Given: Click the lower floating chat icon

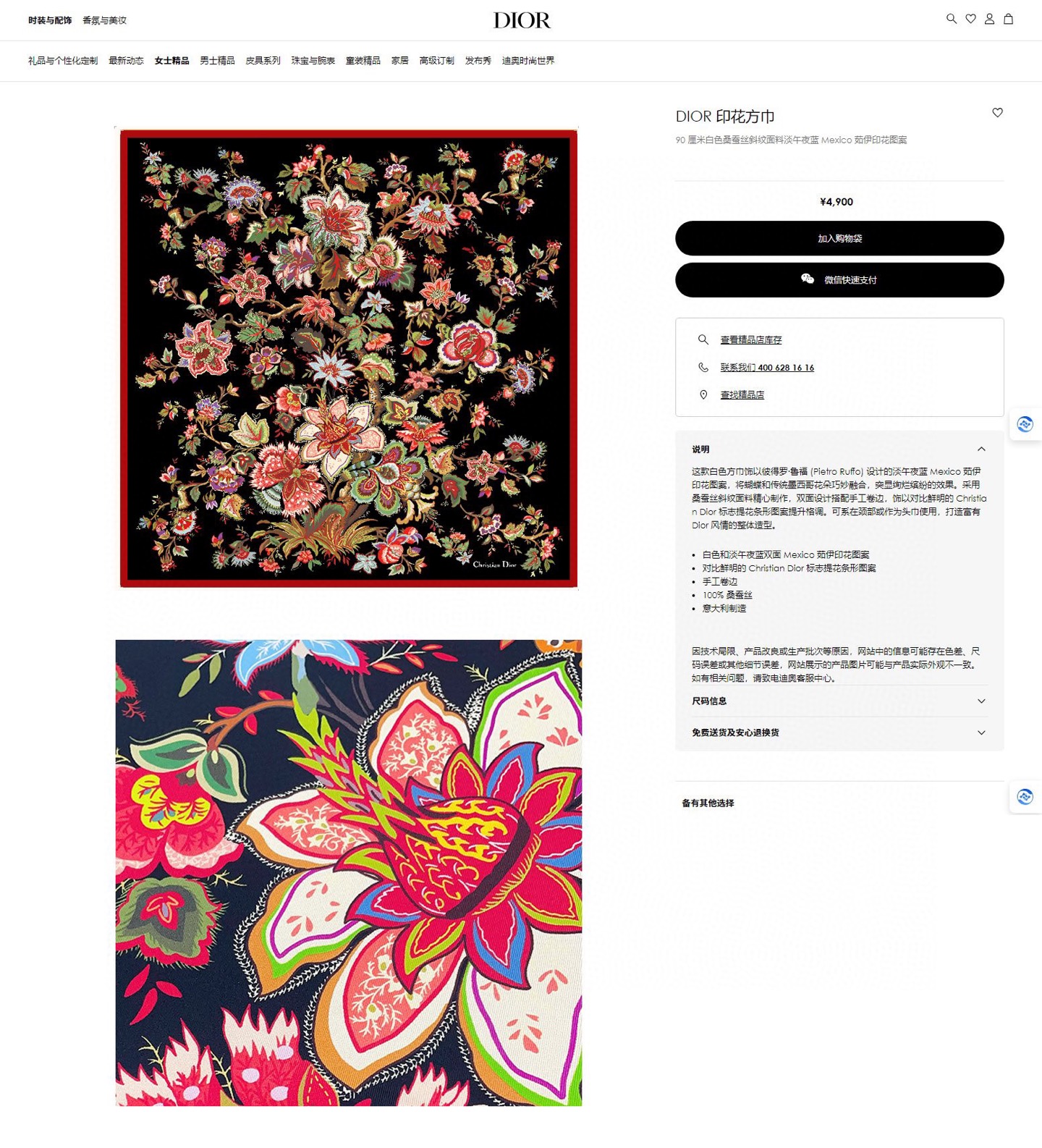Looking at the screenshot, I should click(1025, 797).
